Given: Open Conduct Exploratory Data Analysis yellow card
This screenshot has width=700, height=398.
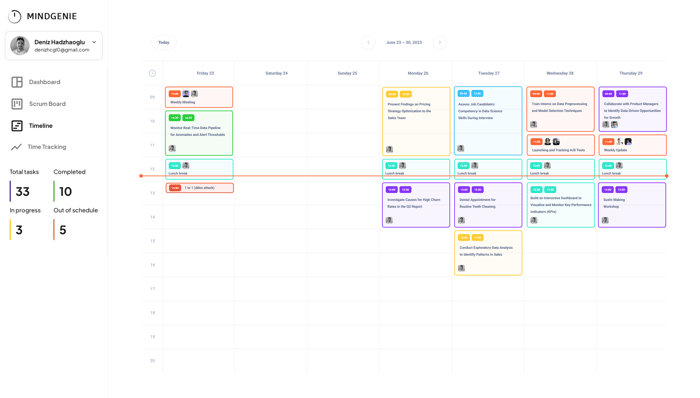Looking at the screenshot, I should (488, 253).
